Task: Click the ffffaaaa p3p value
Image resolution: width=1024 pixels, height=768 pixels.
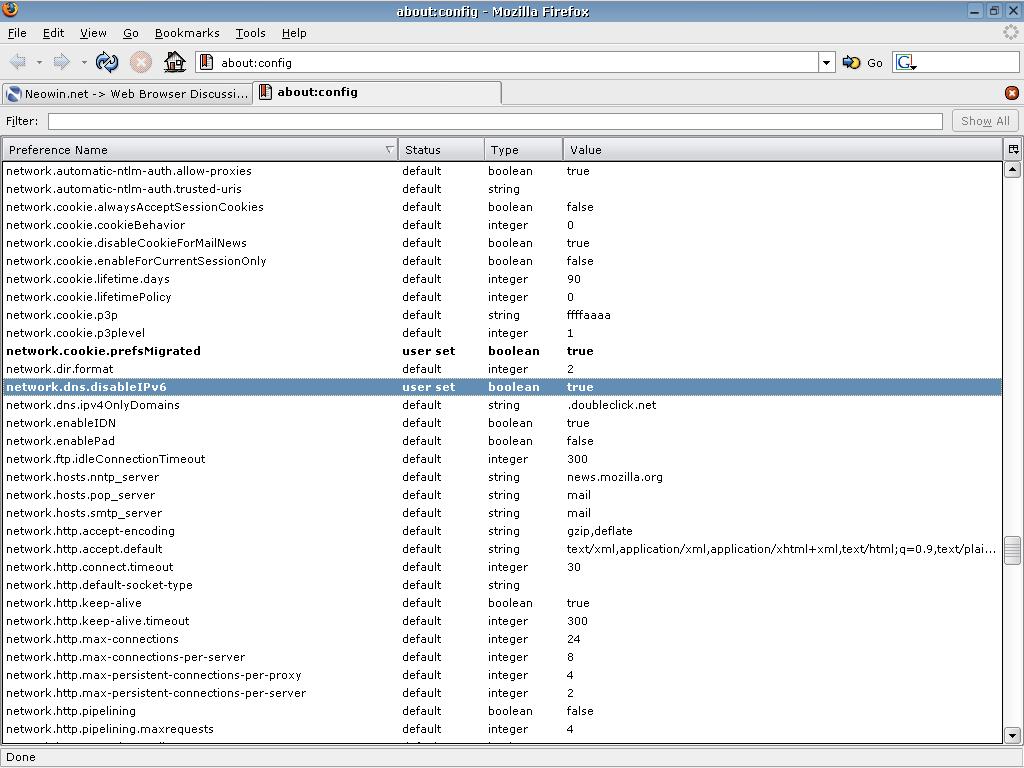Action: coord(588,315)
